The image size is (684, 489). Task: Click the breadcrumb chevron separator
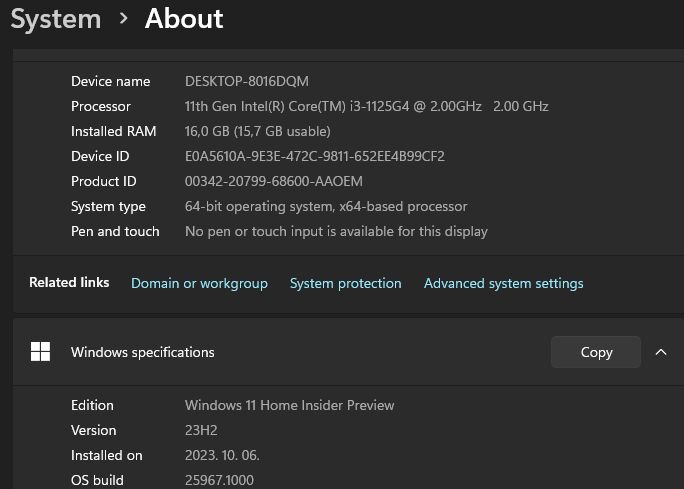coord(124,18)
